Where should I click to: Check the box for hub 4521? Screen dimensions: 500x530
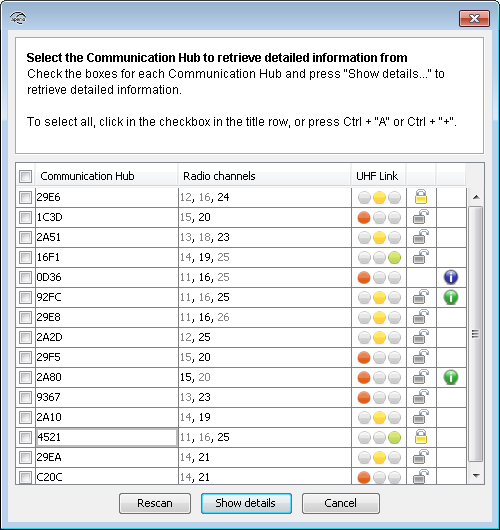(x=25, y=437)
